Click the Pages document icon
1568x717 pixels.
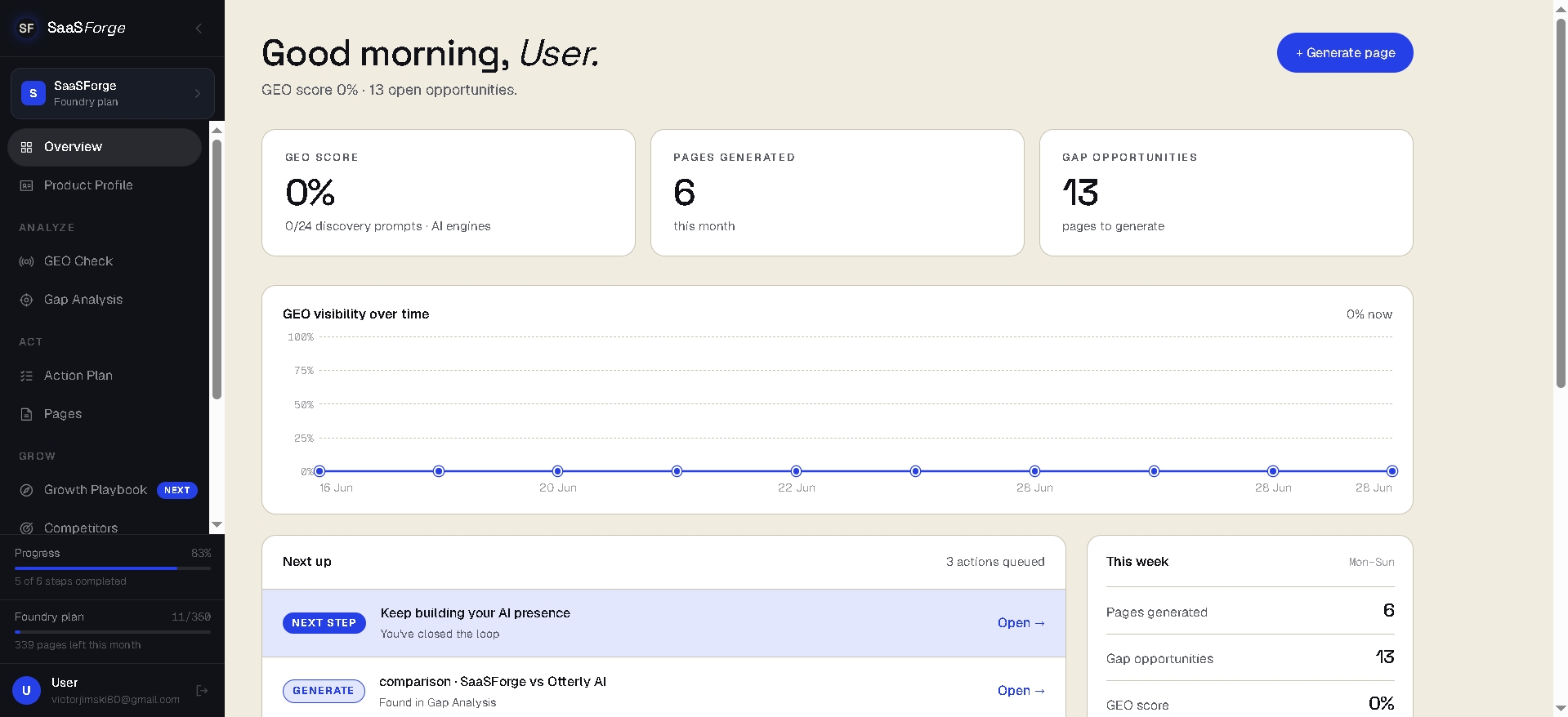[26, 414]
